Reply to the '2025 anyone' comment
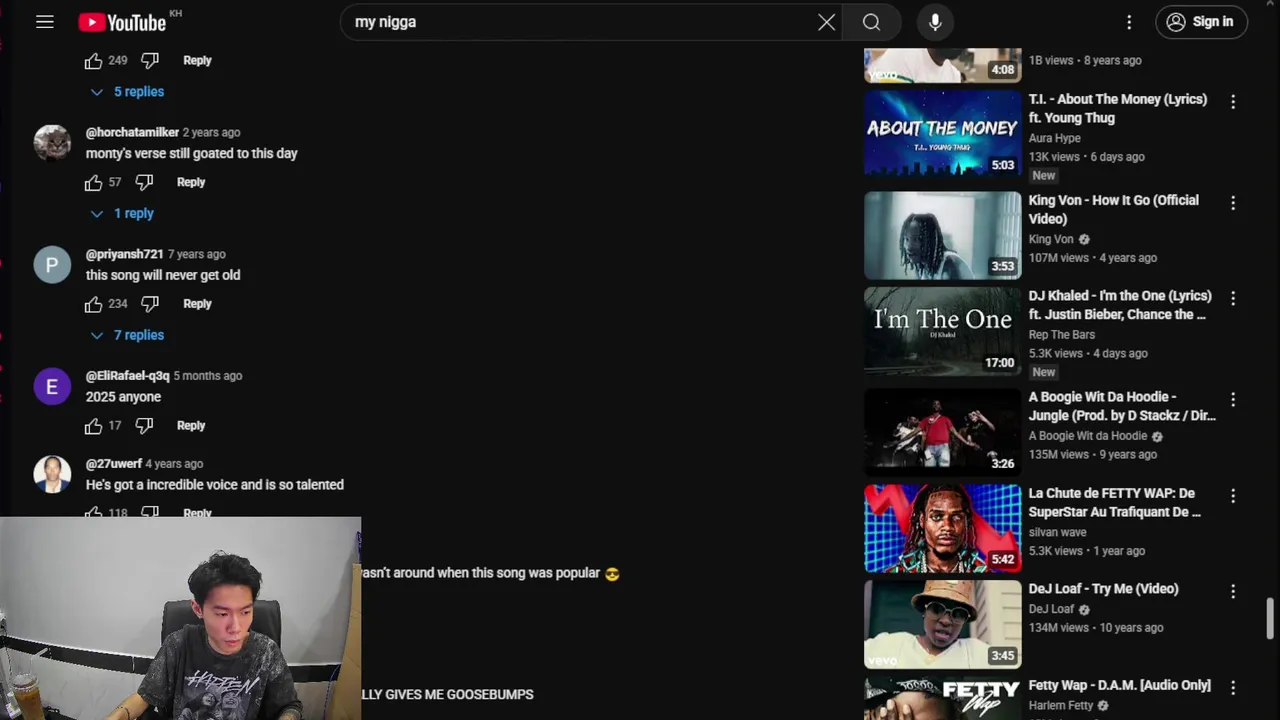Image resolution: width=1280 pixels, height=720 pixels. pos(191,426)
